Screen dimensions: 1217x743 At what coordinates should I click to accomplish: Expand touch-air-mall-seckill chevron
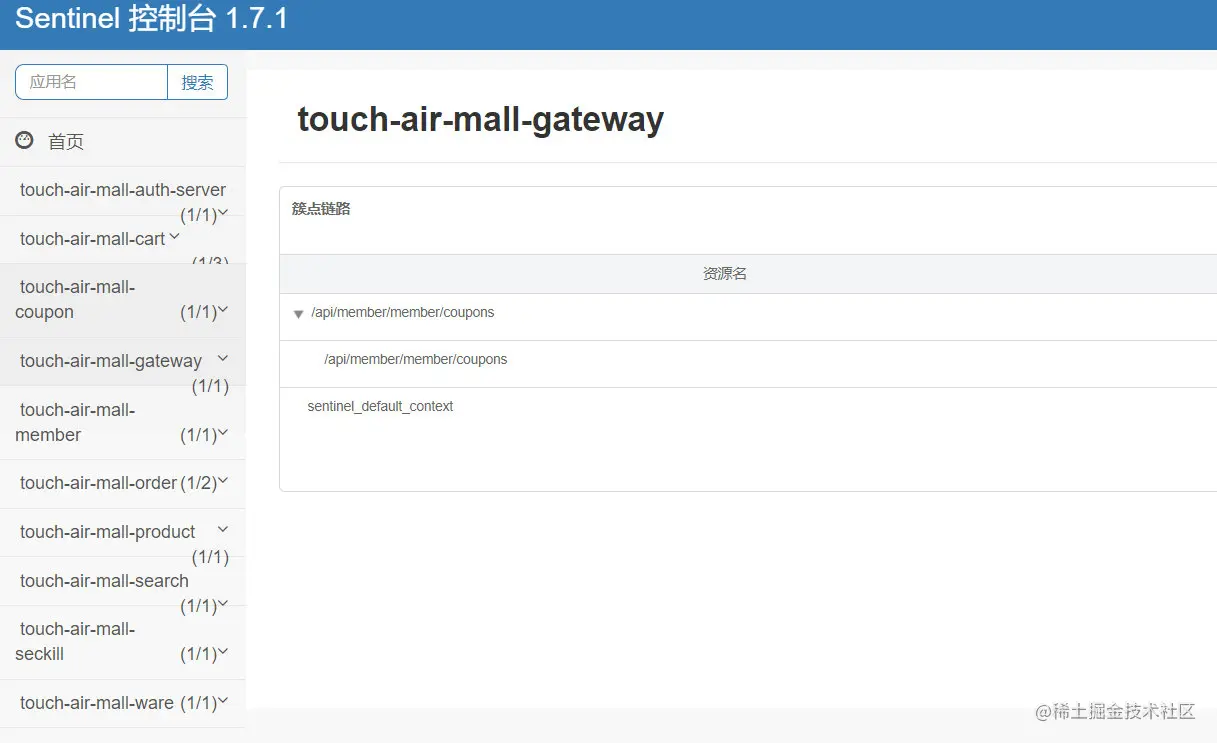223,651
